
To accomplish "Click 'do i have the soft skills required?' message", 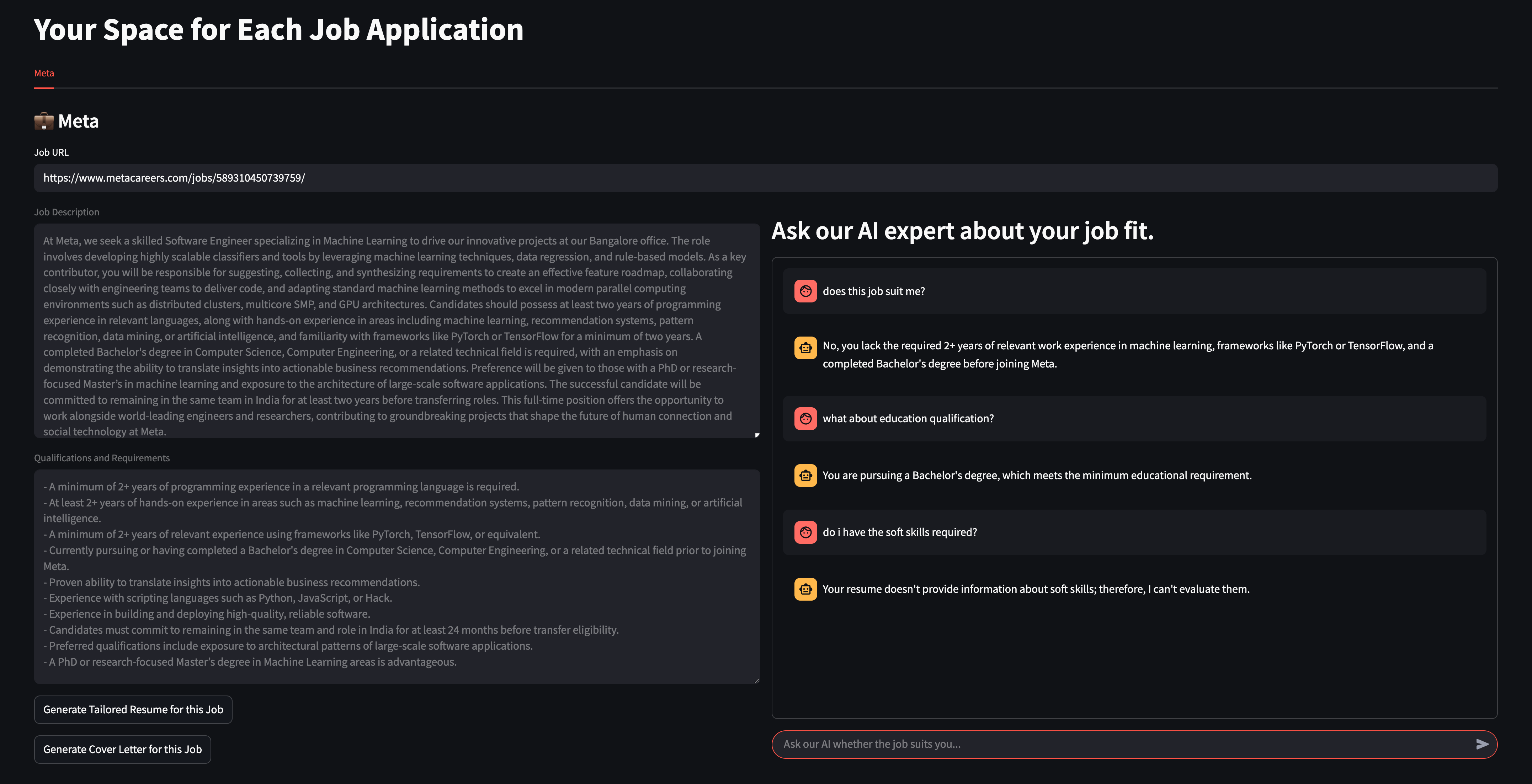I will [900, 533].
